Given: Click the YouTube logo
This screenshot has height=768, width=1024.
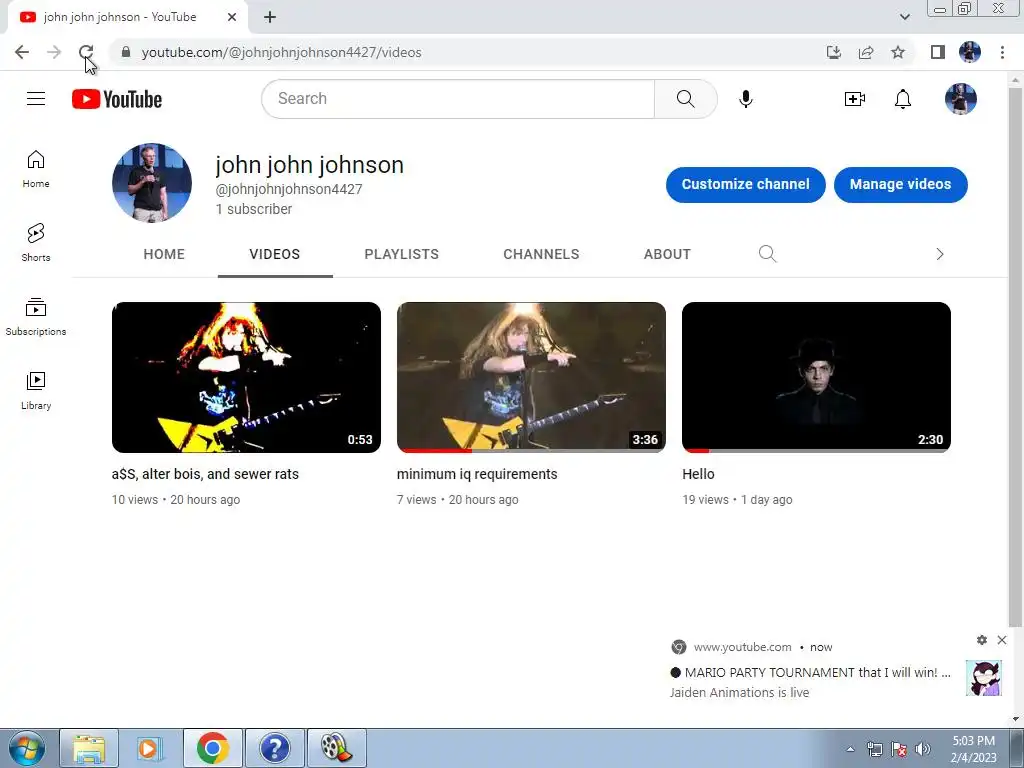Looking at the screenshot, I should click(x=117, y=99).
